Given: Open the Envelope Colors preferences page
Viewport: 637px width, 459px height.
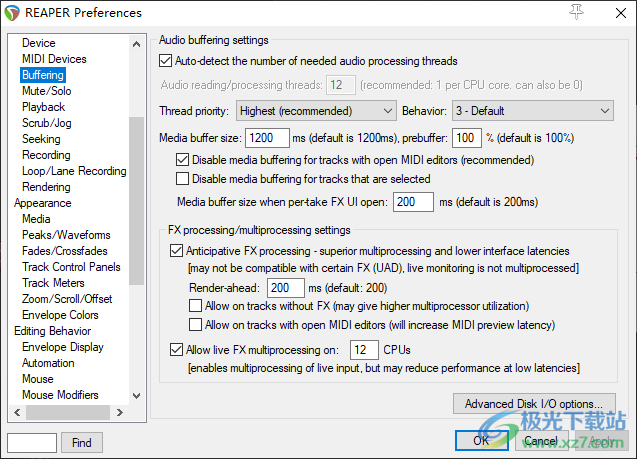Looking at the screenshot, I should coord(60,315).
